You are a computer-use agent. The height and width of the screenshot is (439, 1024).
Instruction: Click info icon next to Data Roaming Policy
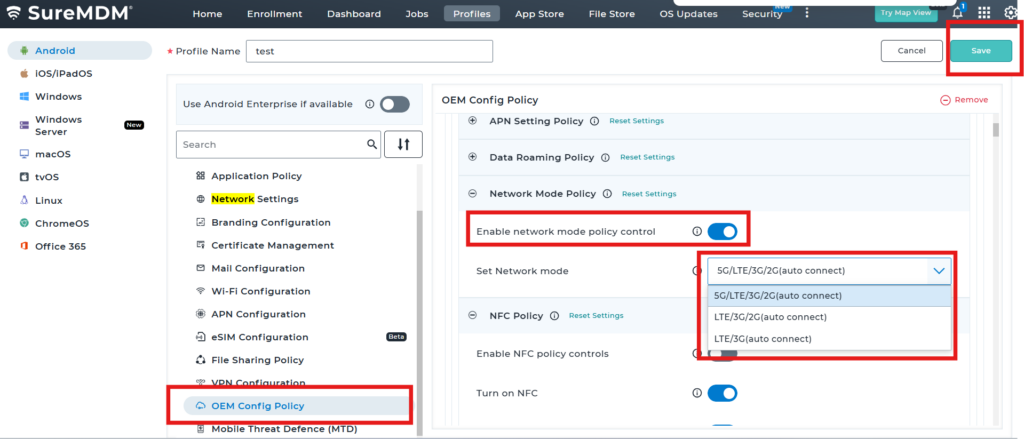[x=605, y=157]
